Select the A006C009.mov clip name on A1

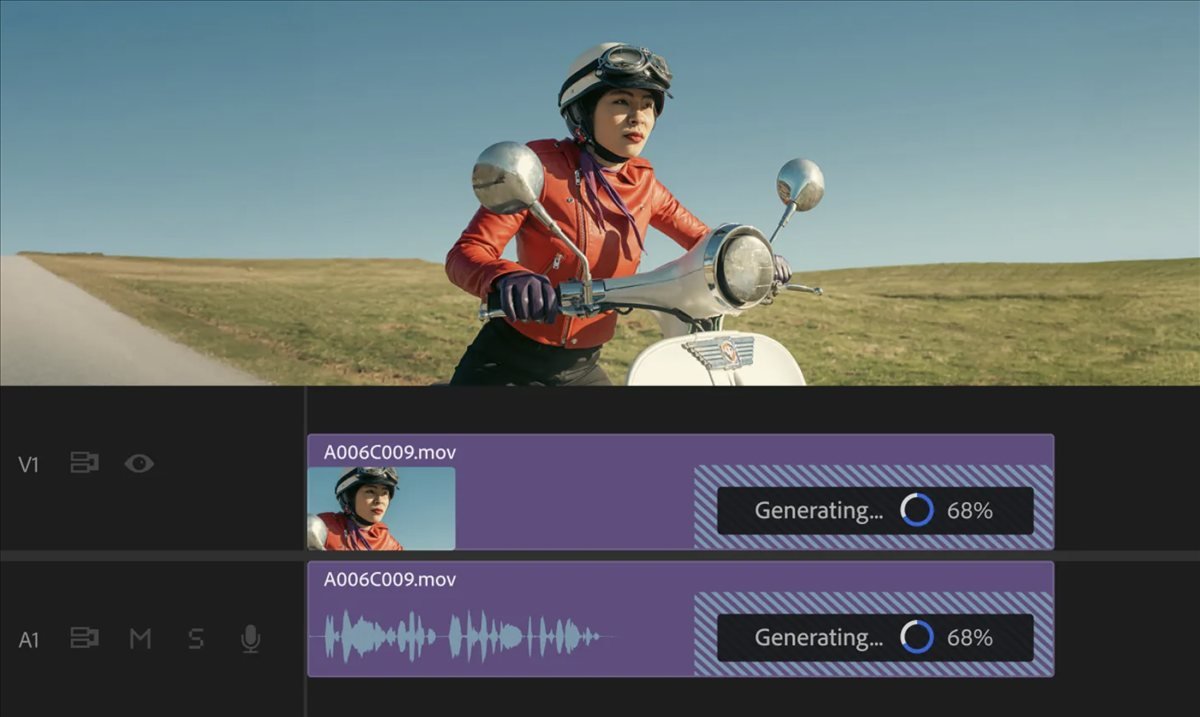(x=389, y=579)
